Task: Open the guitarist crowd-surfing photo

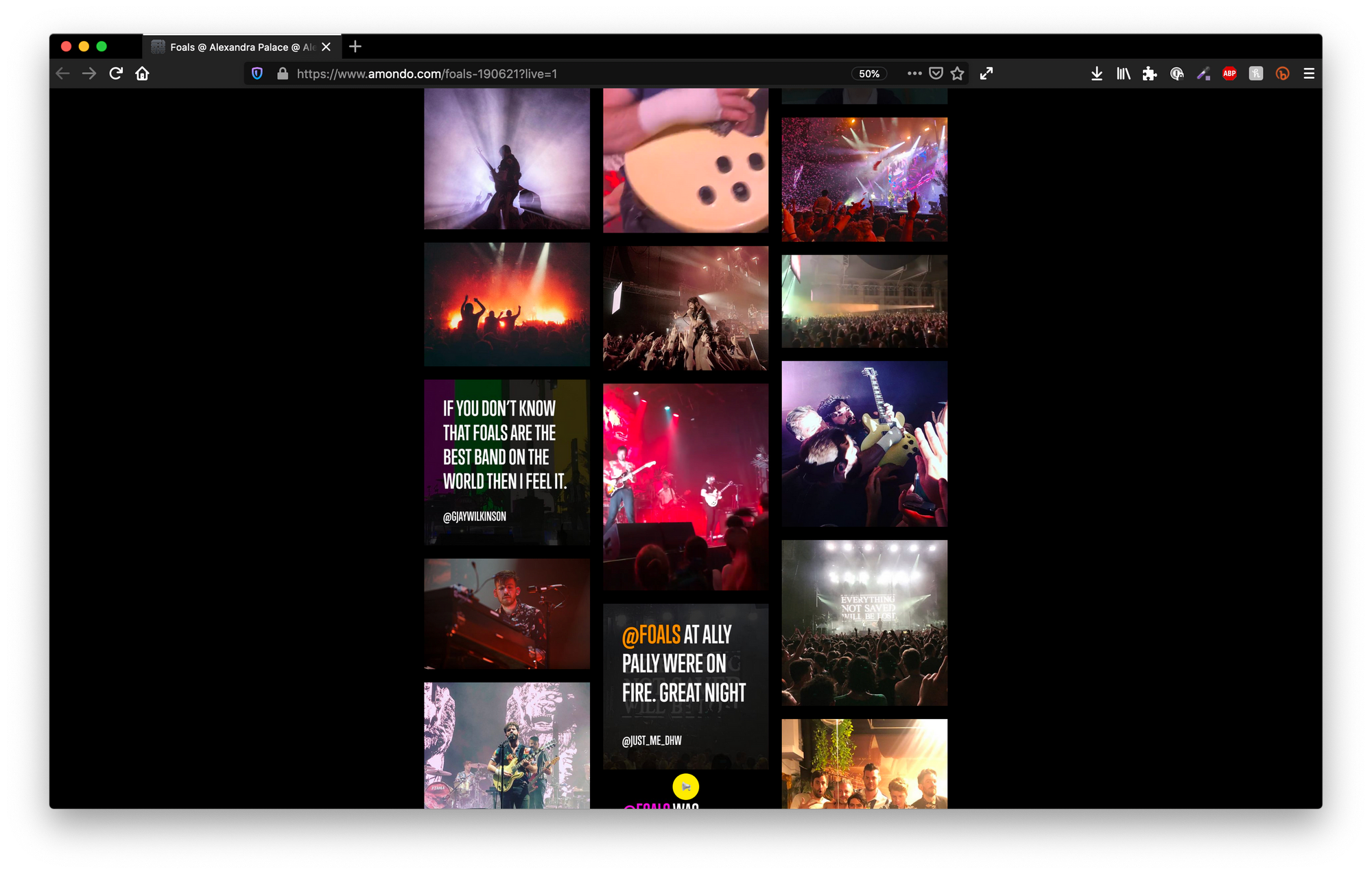Action: (864, 444)
